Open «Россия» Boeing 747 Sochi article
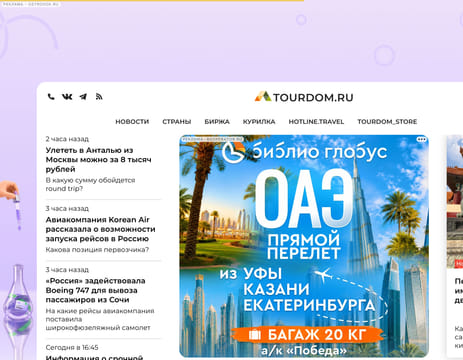The image size is (463, 360). tap(95, 290)
